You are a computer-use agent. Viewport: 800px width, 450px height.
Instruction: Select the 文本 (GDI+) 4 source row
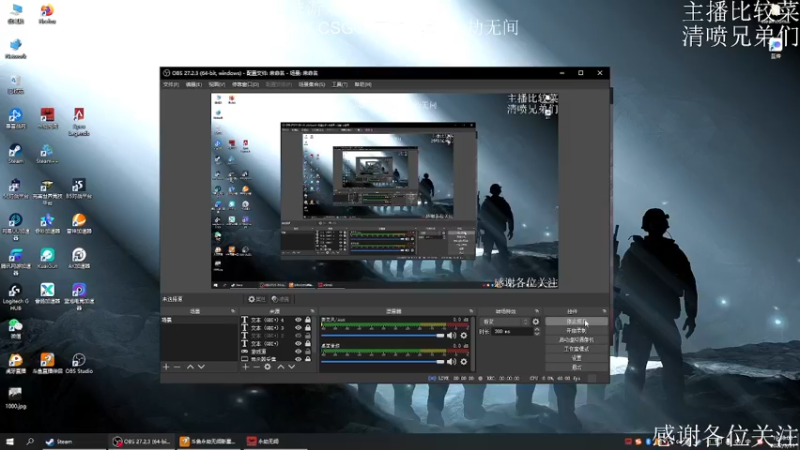pyautogui.click(x=278, y=320)
